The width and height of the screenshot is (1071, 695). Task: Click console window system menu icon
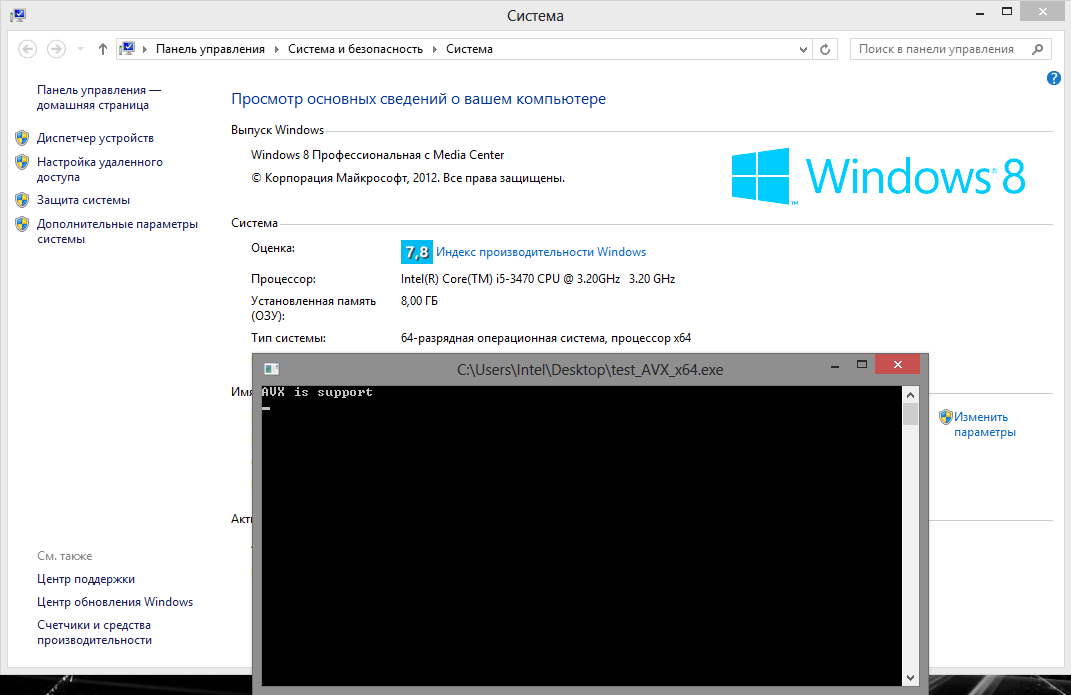(271, 369)
